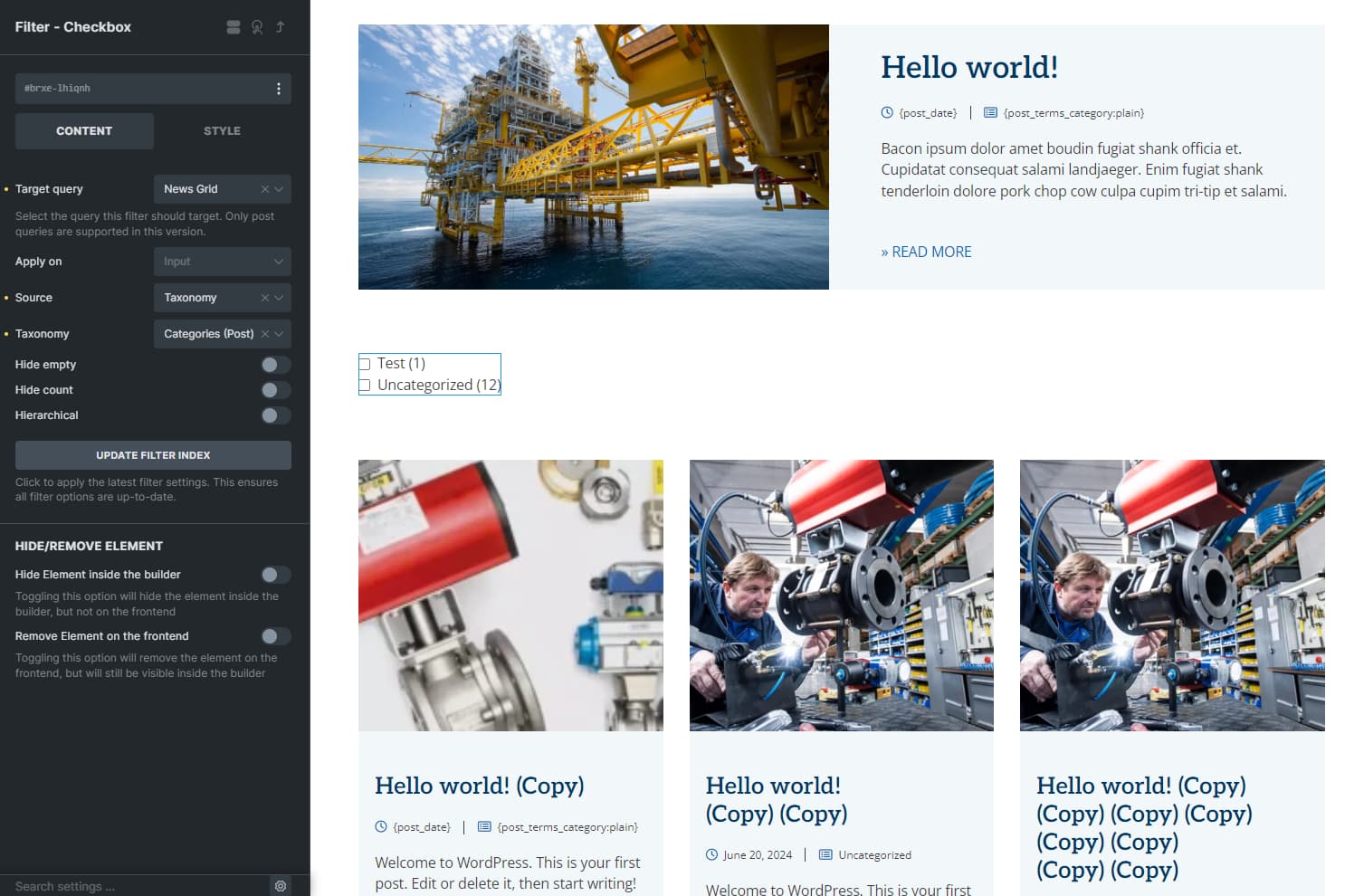The height and width of the screenshot is (896, 1364).
Task: Expand Source dropdown arrow
Action: tap(279, 298)
